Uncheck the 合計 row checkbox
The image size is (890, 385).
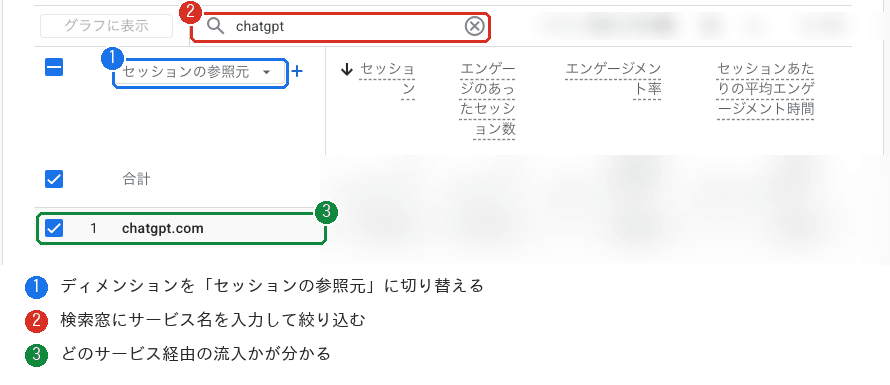(x=54, y=179)
